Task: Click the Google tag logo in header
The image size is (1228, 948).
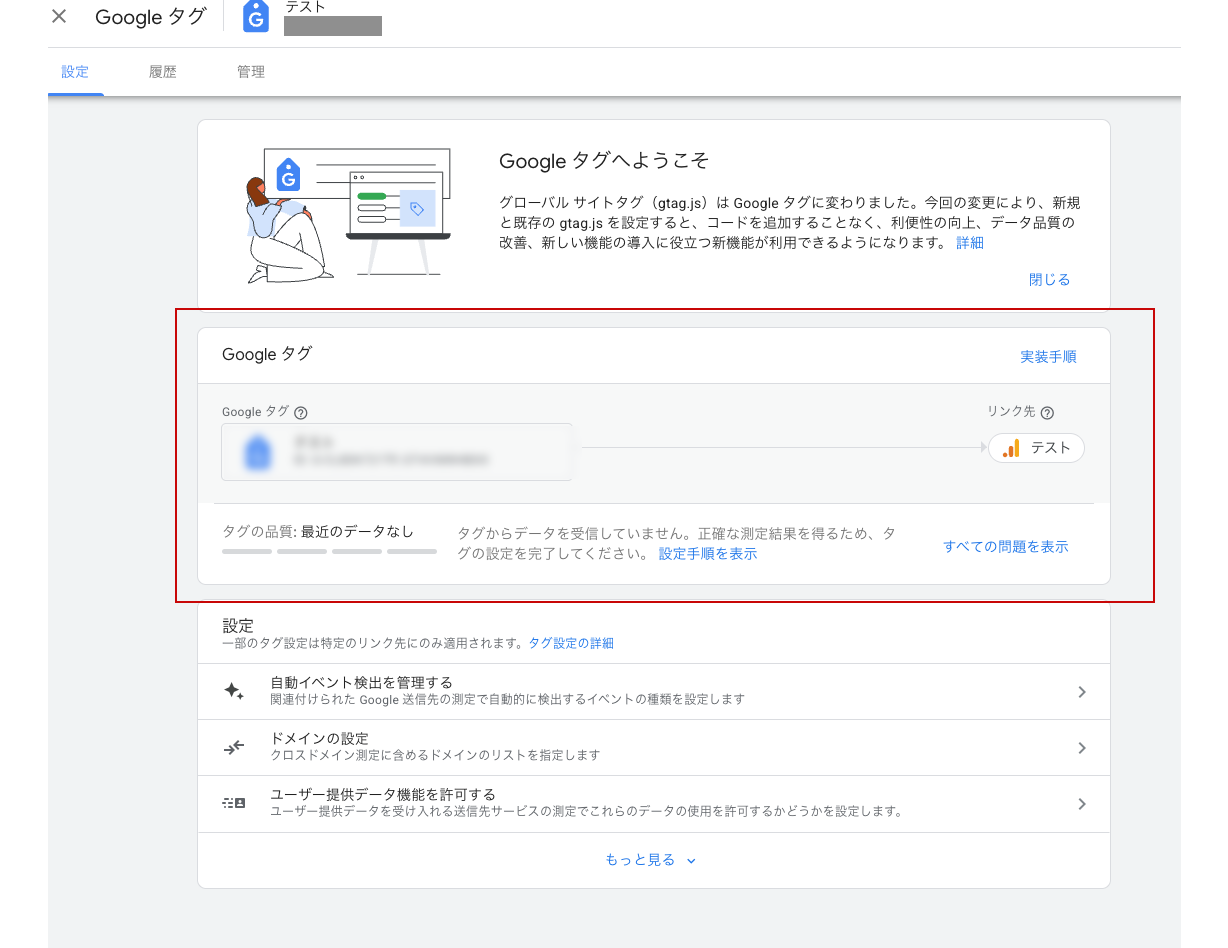Action: pyautogui.click(x=257, y=16)
